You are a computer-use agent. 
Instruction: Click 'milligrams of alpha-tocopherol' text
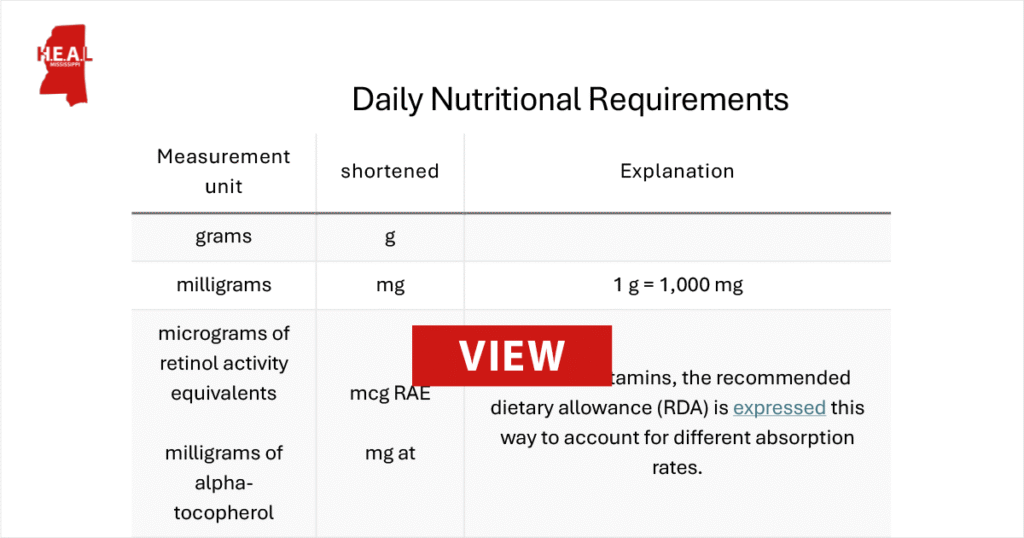tap(223, 483)
